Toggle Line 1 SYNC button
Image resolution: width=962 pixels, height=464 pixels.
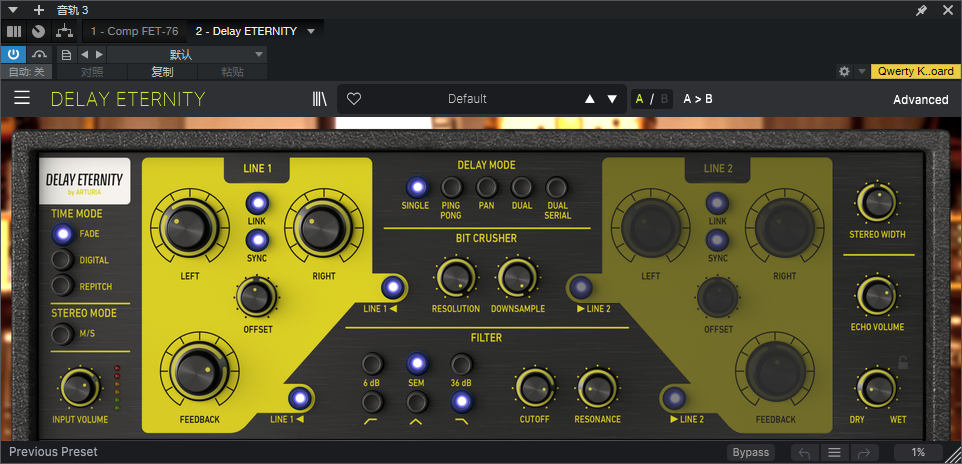(256, 240)
